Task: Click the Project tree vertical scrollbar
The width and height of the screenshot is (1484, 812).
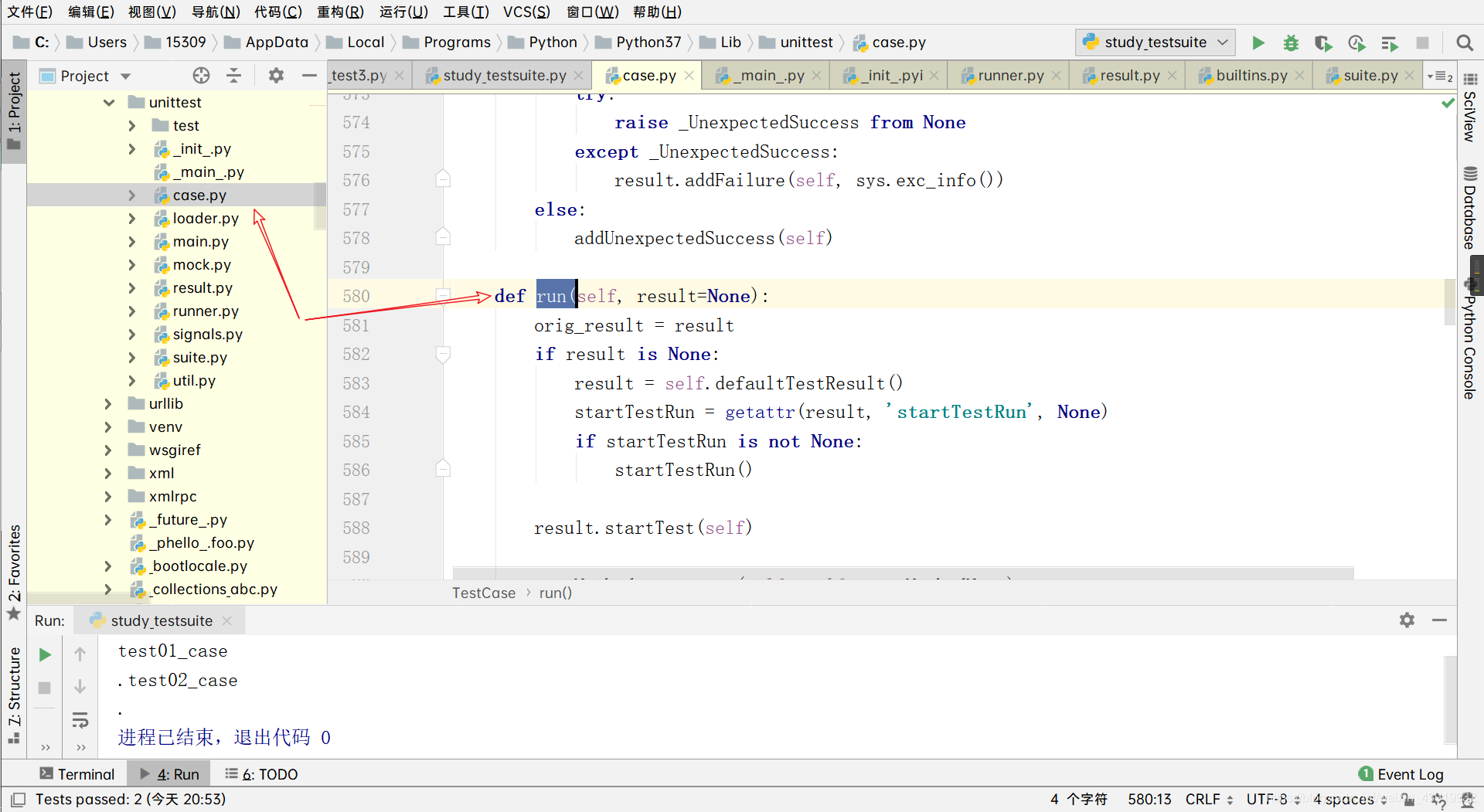Action: pyautogui.click(x=319, y=206)
